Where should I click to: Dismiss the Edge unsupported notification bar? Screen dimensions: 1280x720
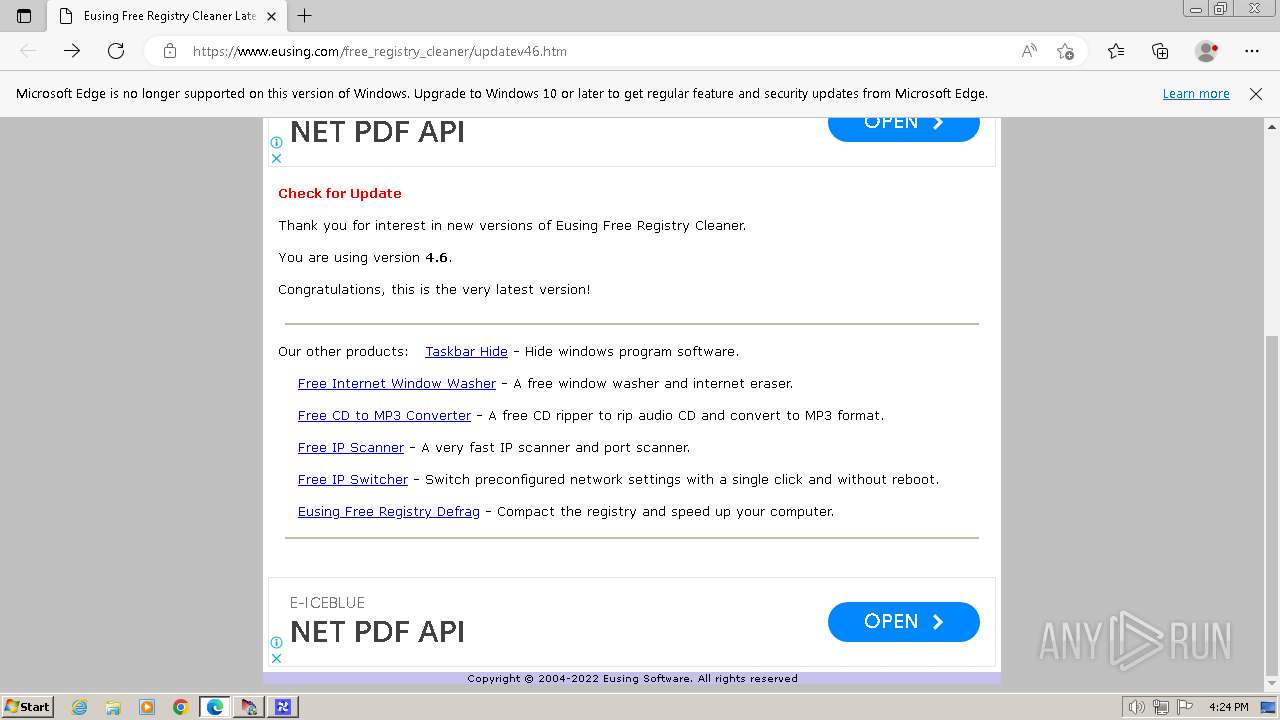click(1256, 94)
